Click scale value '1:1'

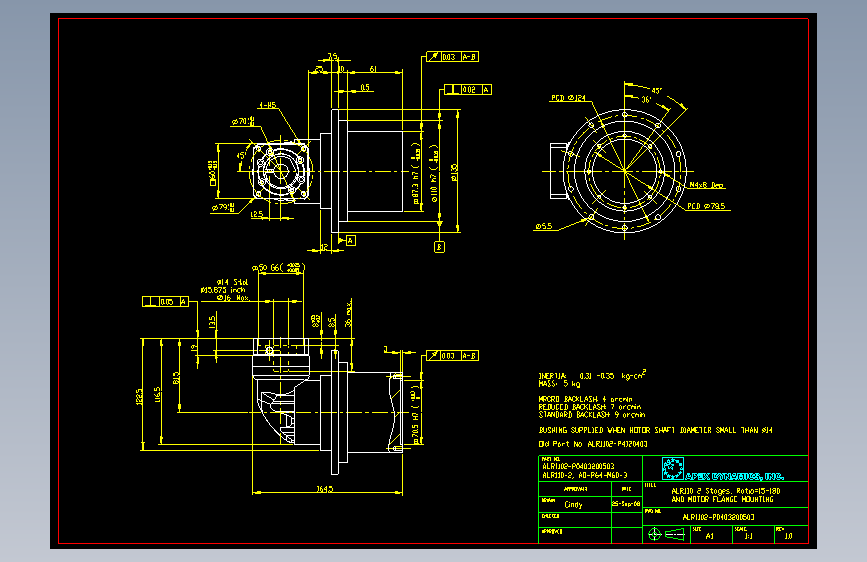(748, 536)
